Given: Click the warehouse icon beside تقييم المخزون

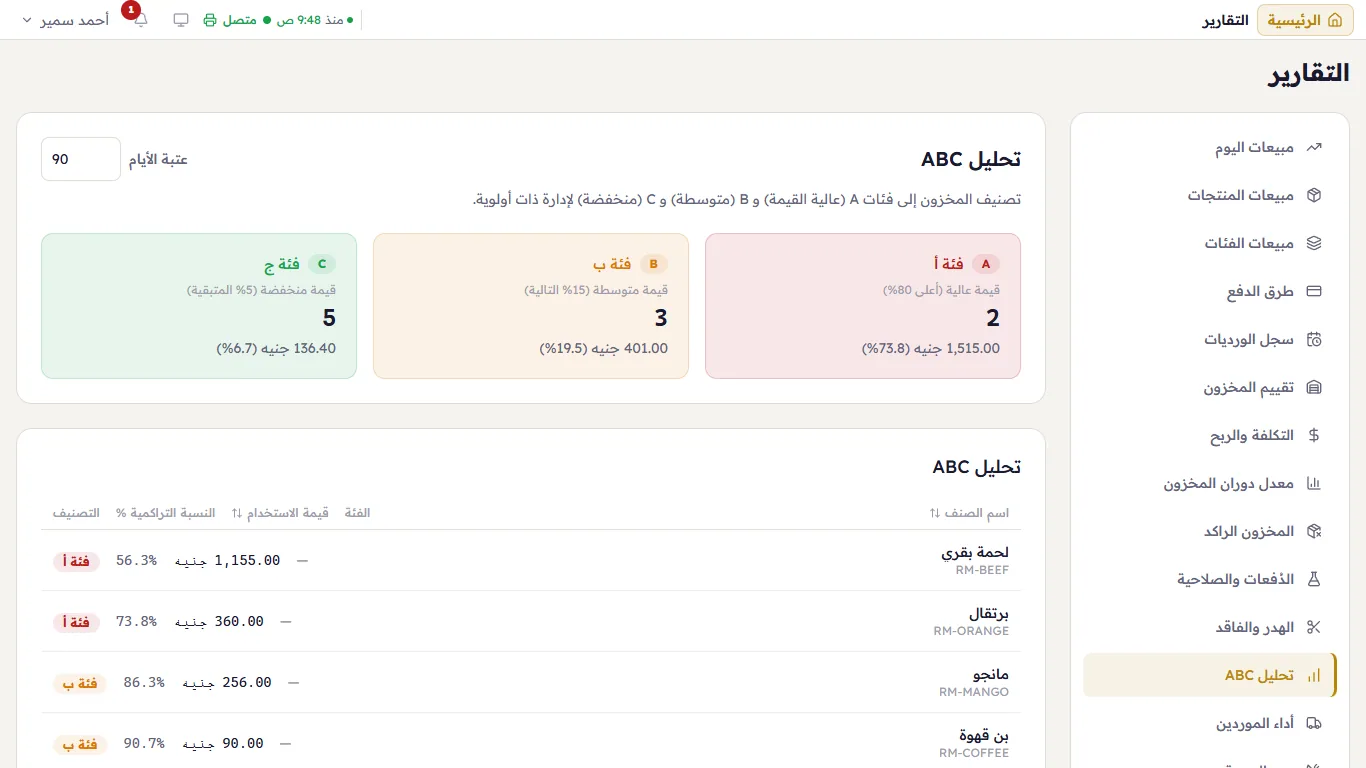Looking at the screenshot, I should click(x=1314, y=387).
